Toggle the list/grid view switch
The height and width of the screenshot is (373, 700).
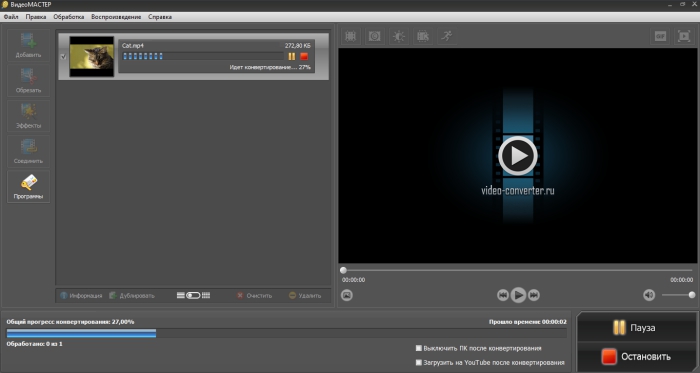(193, 295)
